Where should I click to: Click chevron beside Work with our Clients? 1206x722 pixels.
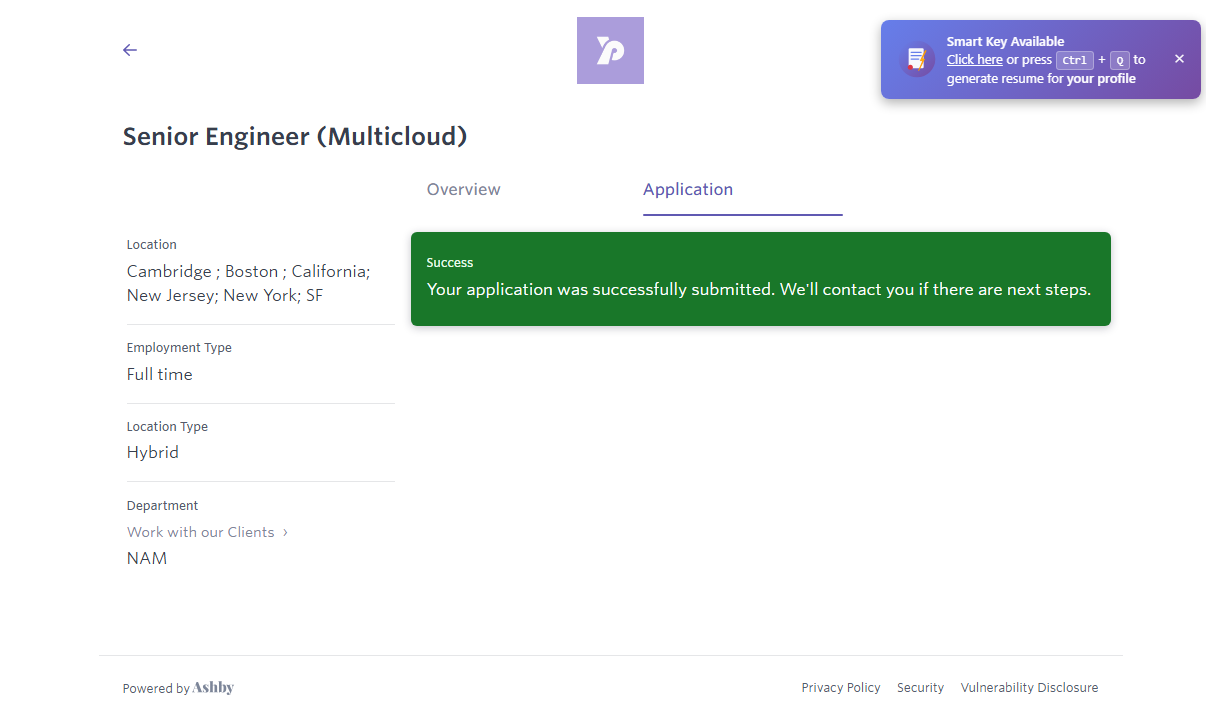pos(285,532)
